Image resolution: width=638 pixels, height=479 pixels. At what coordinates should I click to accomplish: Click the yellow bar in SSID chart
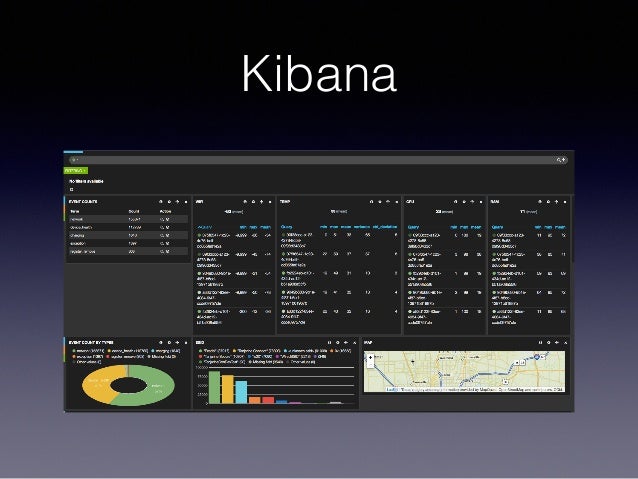coord(227,389)
